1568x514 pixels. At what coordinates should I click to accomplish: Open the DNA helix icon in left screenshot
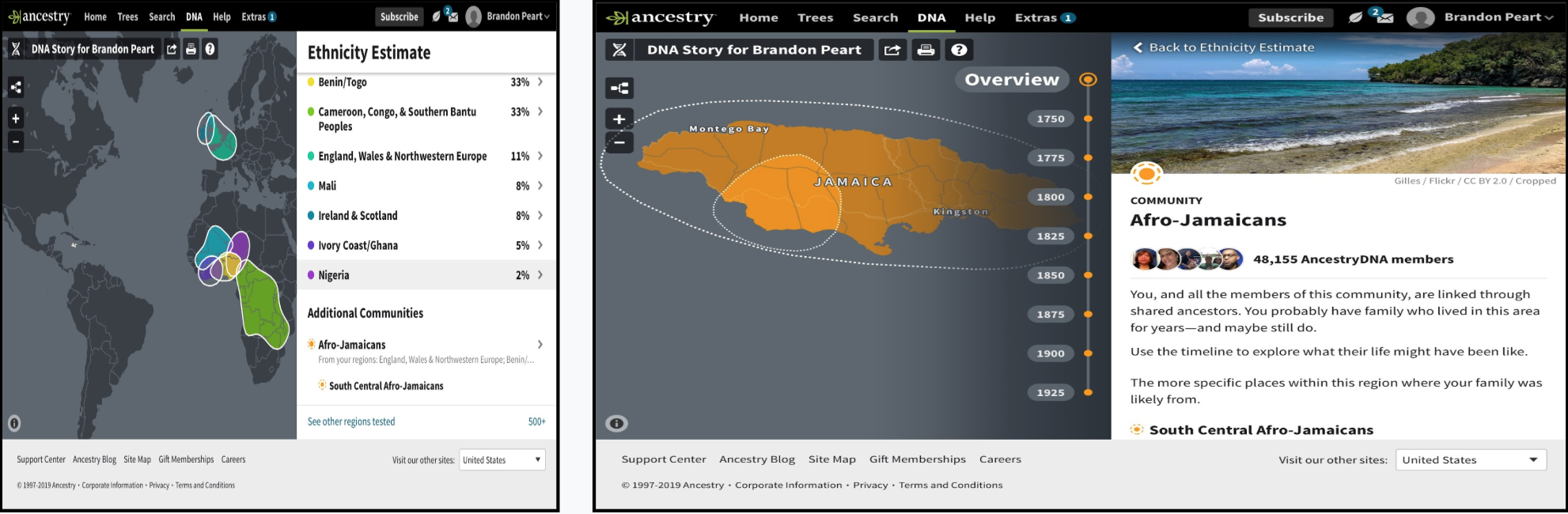tap(15, 49)
